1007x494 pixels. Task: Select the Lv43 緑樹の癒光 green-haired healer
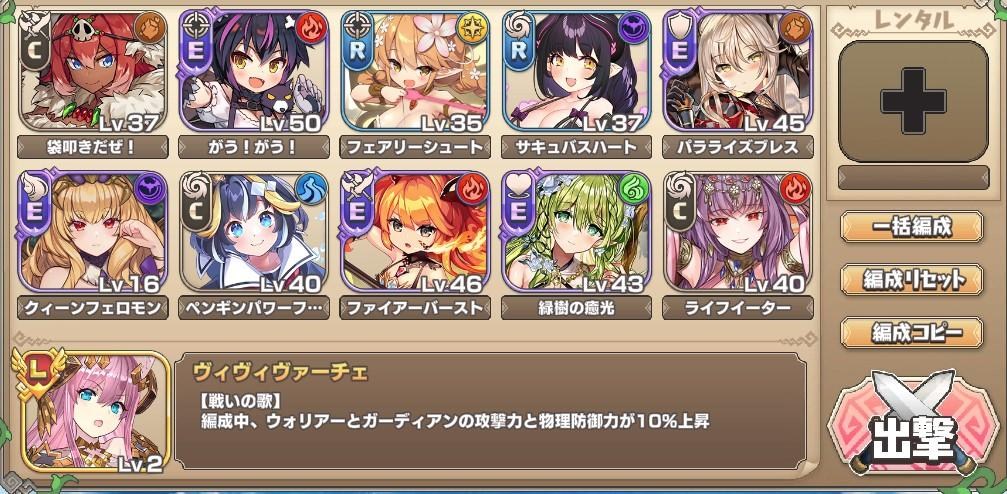point(576,231)
